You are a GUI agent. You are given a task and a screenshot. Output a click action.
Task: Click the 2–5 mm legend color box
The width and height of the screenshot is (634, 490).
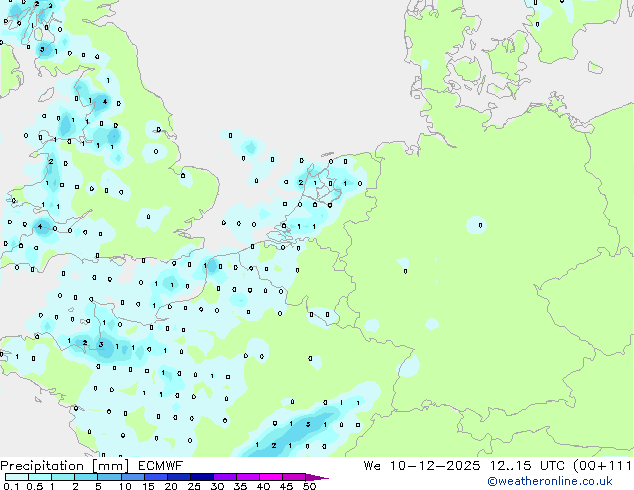86,477
